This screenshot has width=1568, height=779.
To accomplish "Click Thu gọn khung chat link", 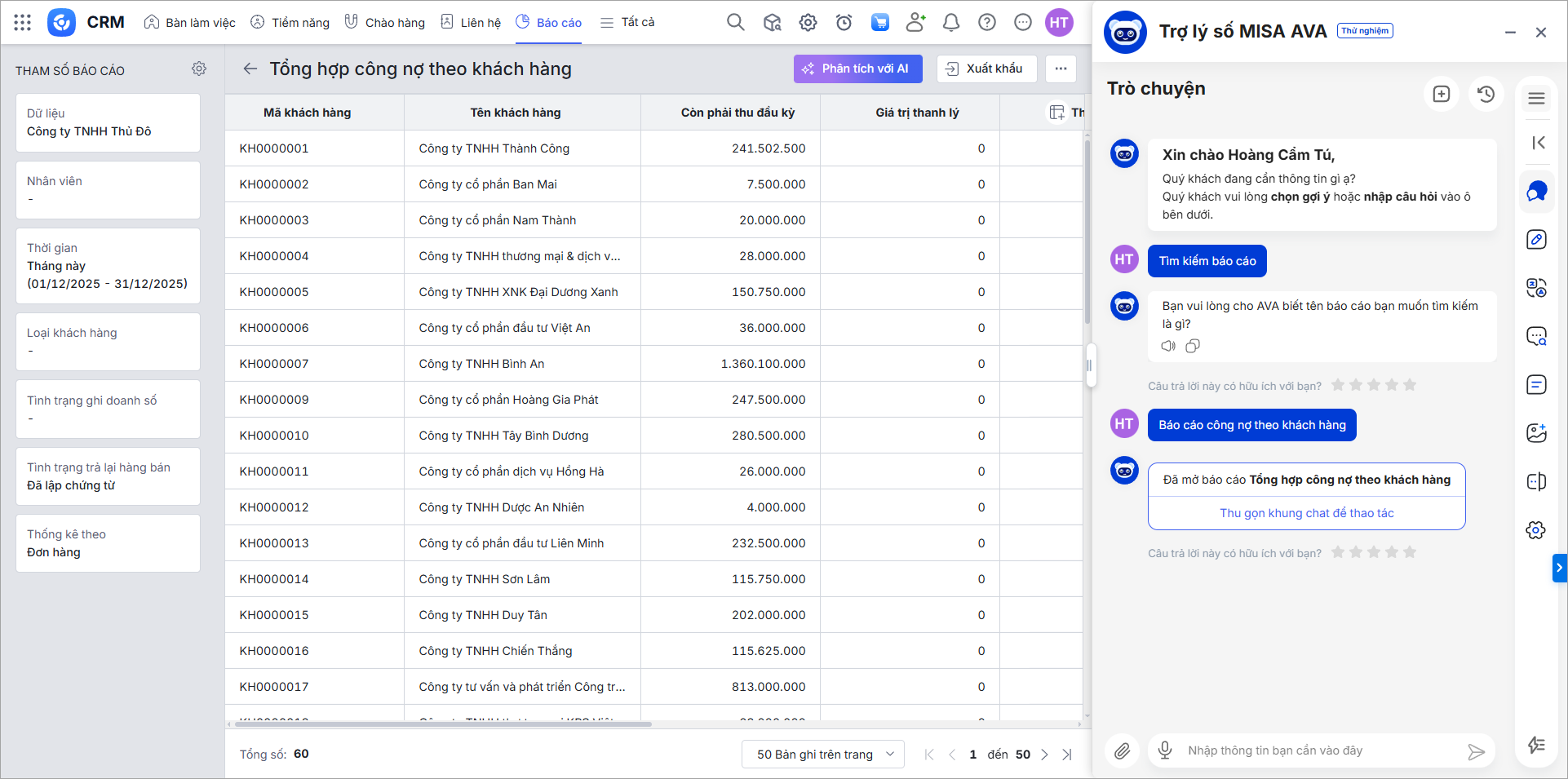I will [x=1306, y=513].
